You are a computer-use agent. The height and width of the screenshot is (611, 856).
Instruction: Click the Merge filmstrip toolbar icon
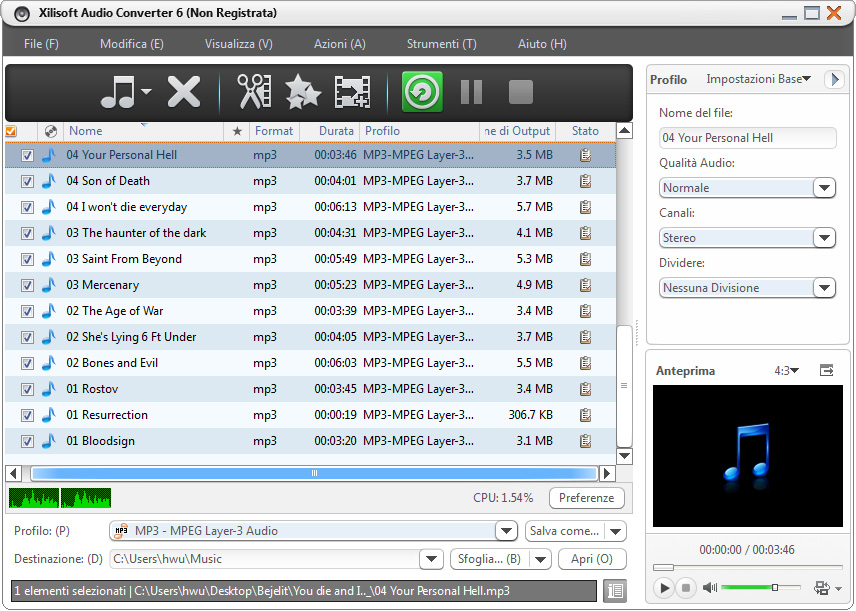(x=352, y=92)
